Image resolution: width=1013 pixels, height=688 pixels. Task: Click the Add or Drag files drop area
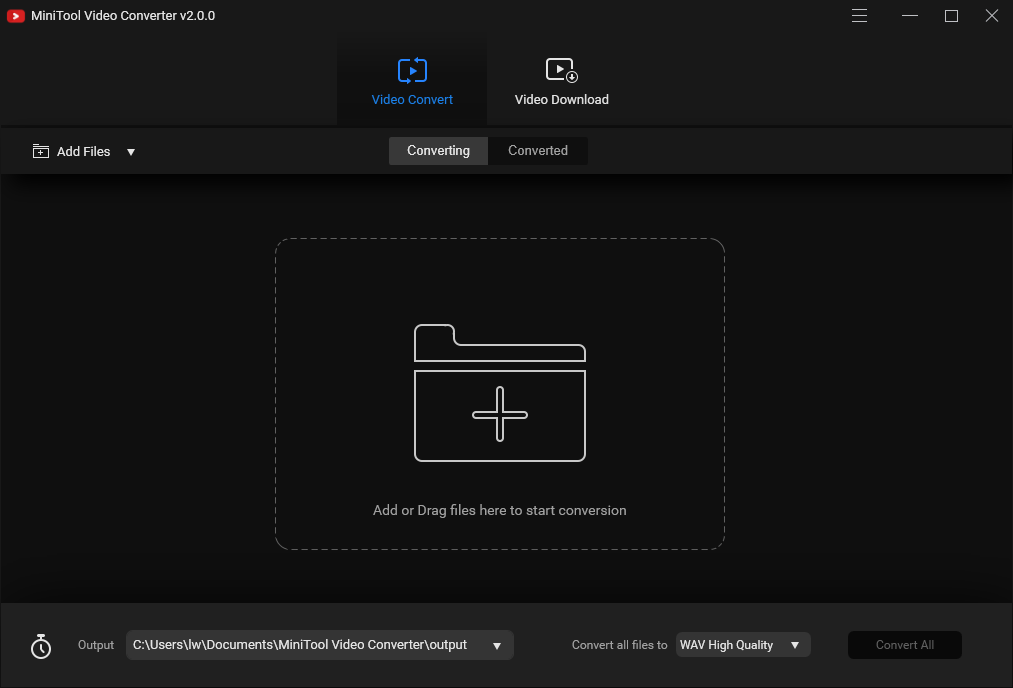point(499,393)
